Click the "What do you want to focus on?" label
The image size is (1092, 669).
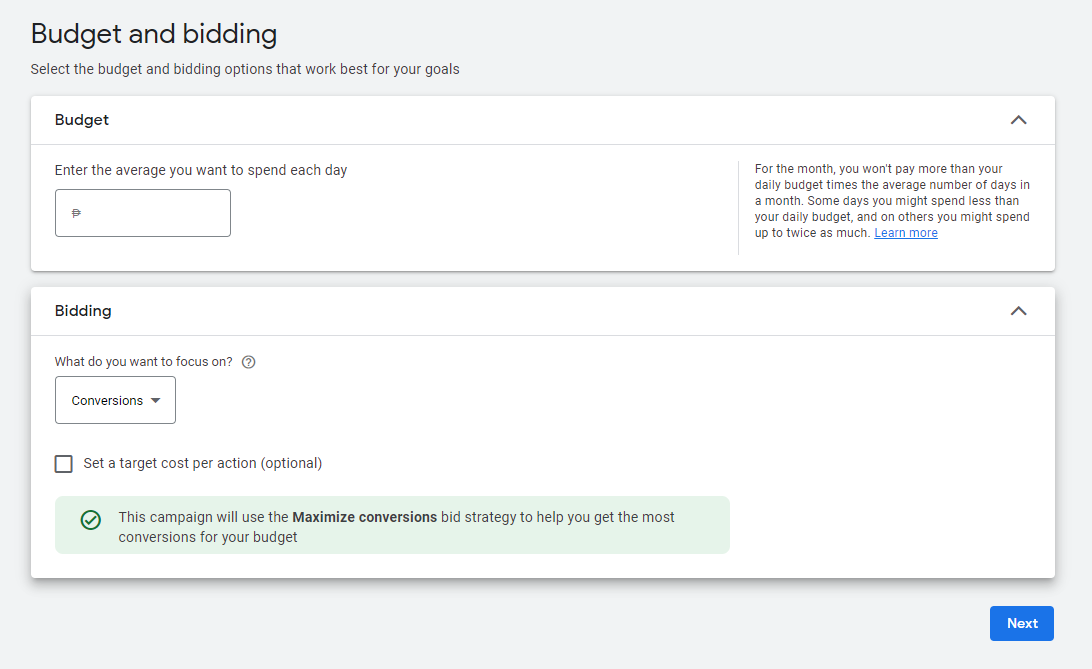[x=143, y=362]
